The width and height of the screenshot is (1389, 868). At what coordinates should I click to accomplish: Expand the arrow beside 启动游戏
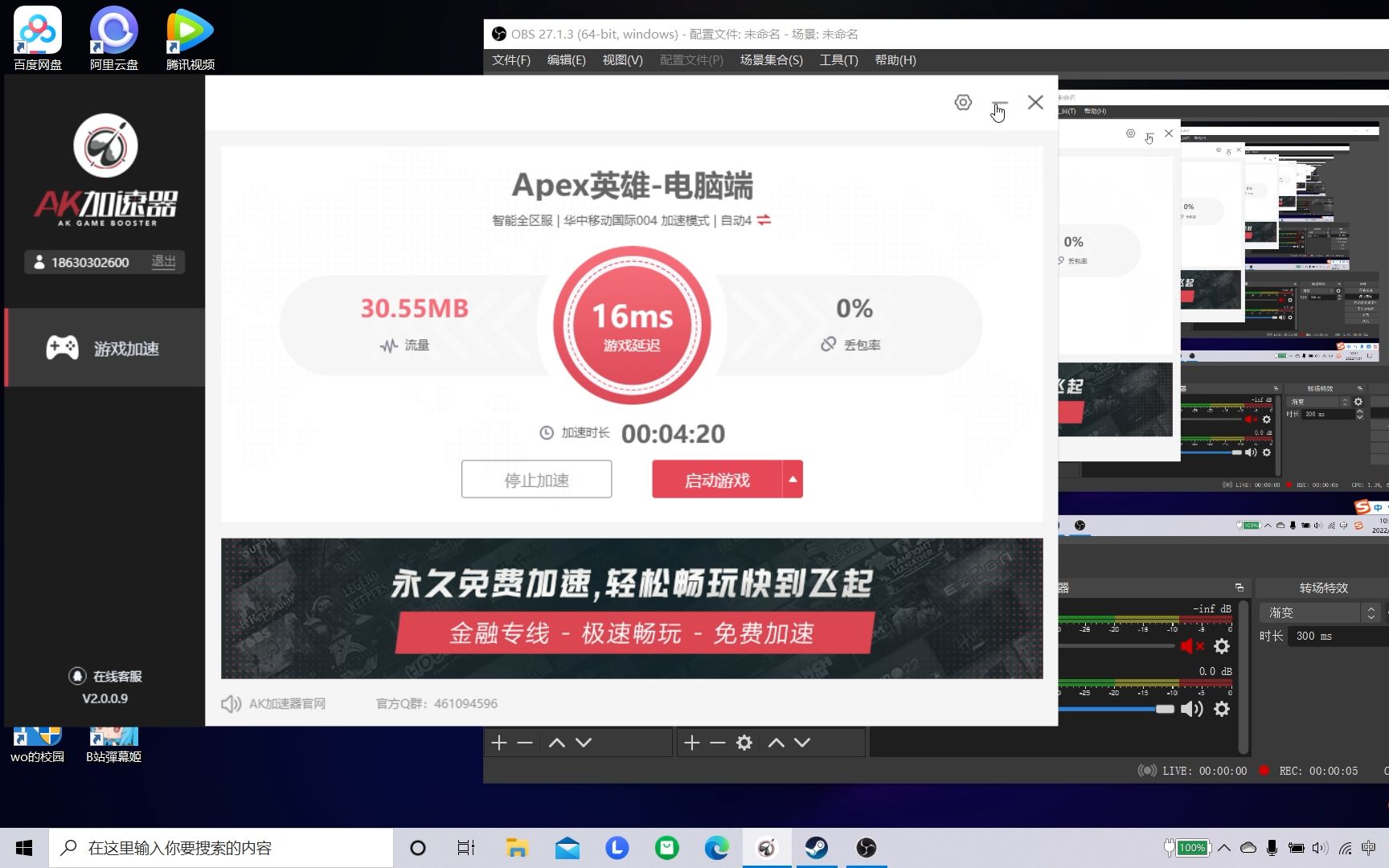793,479
